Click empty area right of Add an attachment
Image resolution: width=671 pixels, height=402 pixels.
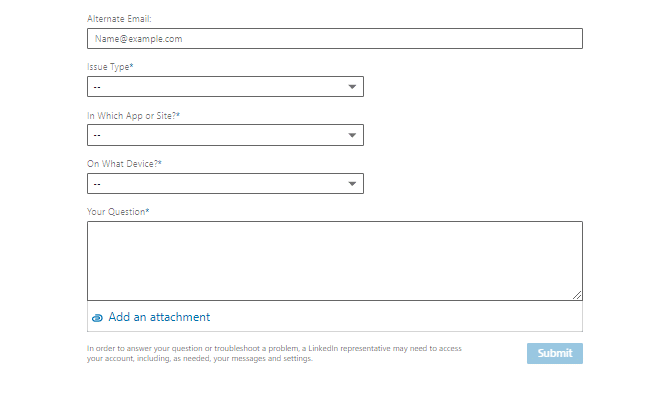click(396, 317)
